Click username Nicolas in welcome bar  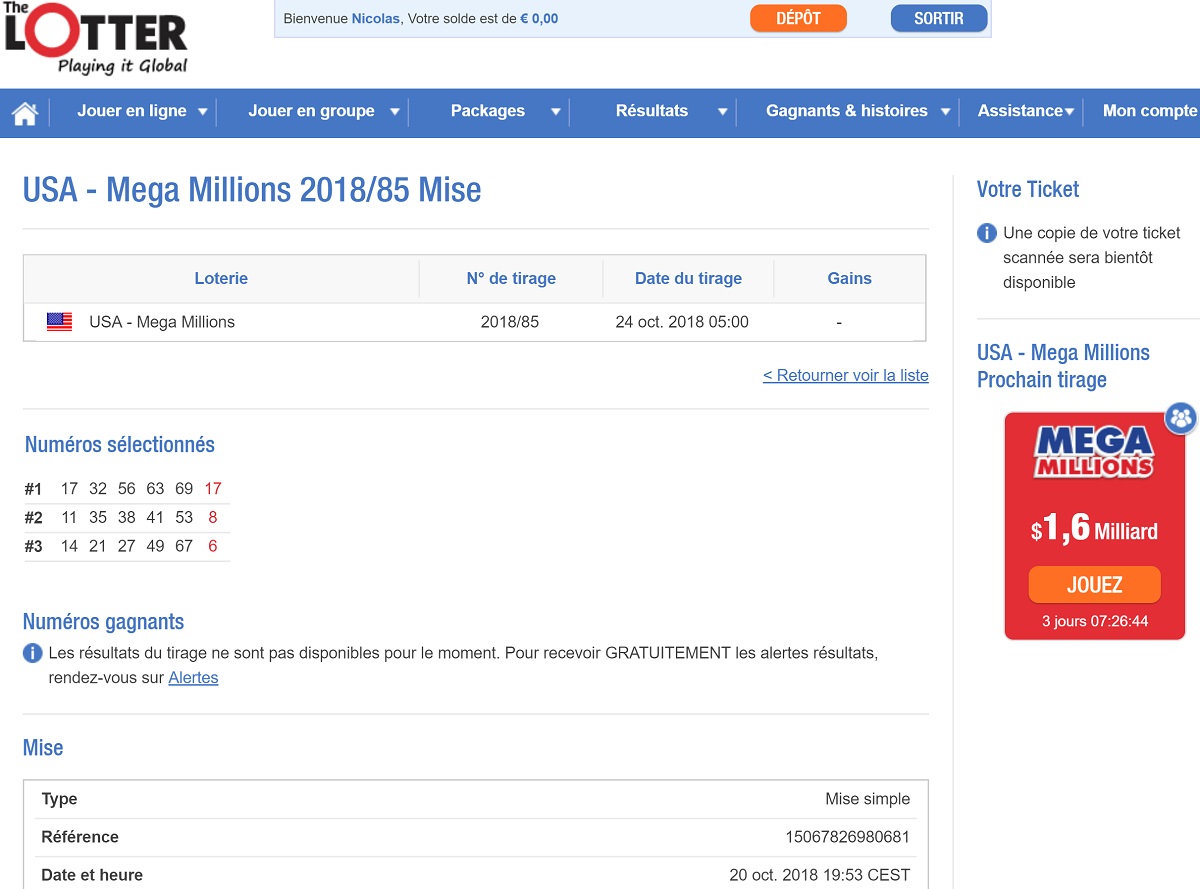[376, 19]
